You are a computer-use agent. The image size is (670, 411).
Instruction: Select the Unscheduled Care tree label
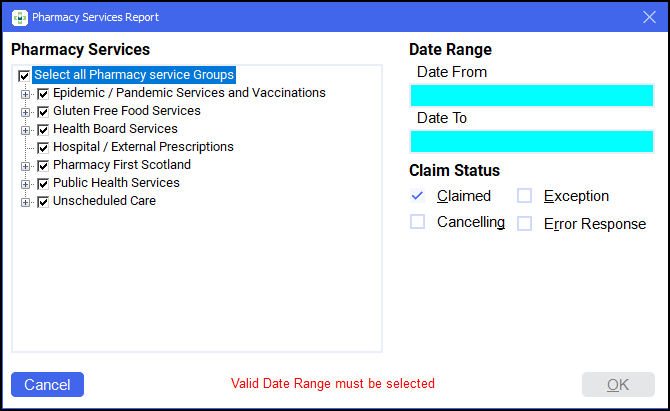tap(104, 201)
